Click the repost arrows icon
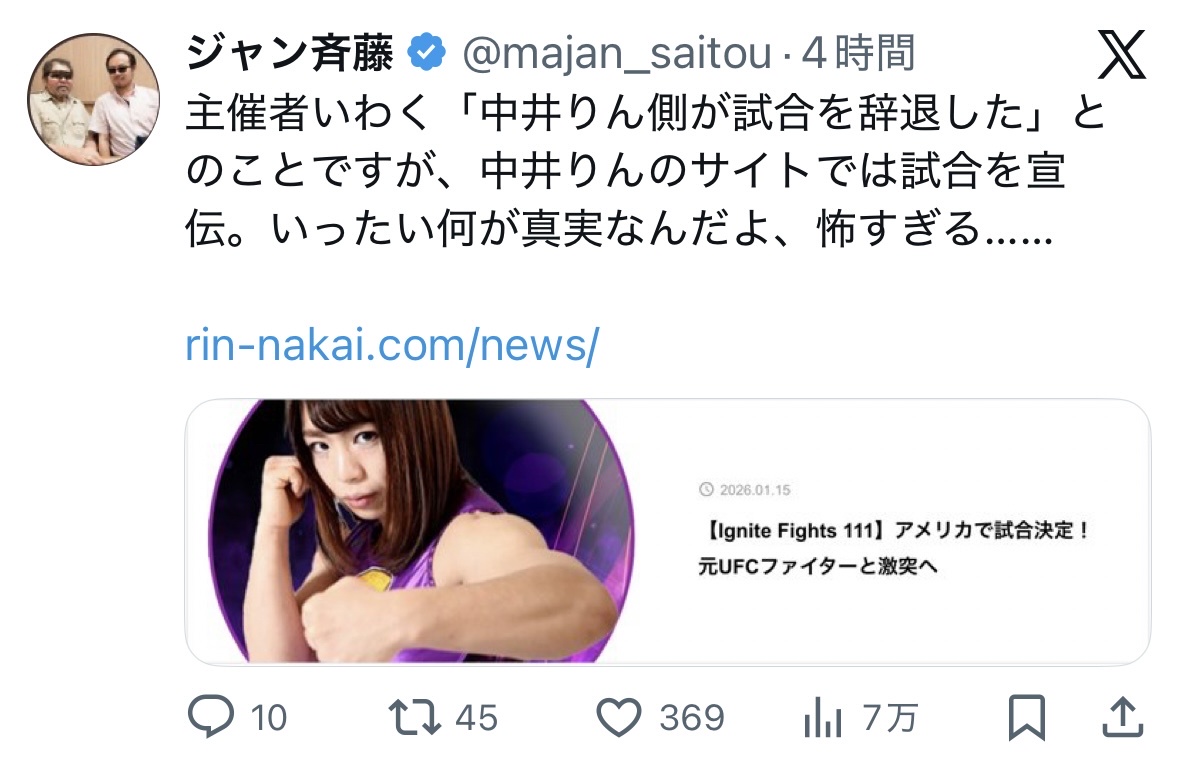1179x780 pixels. (x=414, y=717)
